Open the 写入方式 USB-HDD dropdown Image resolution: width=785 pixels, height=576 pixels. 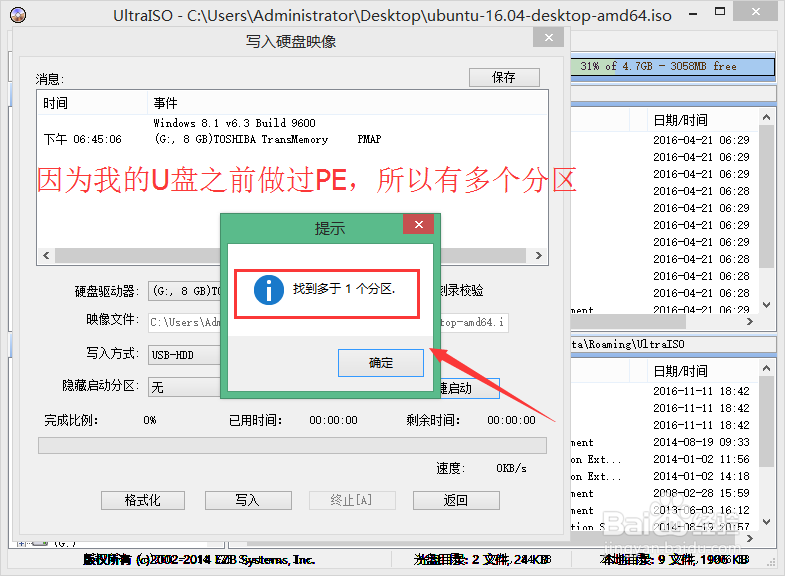pos(184,355)
